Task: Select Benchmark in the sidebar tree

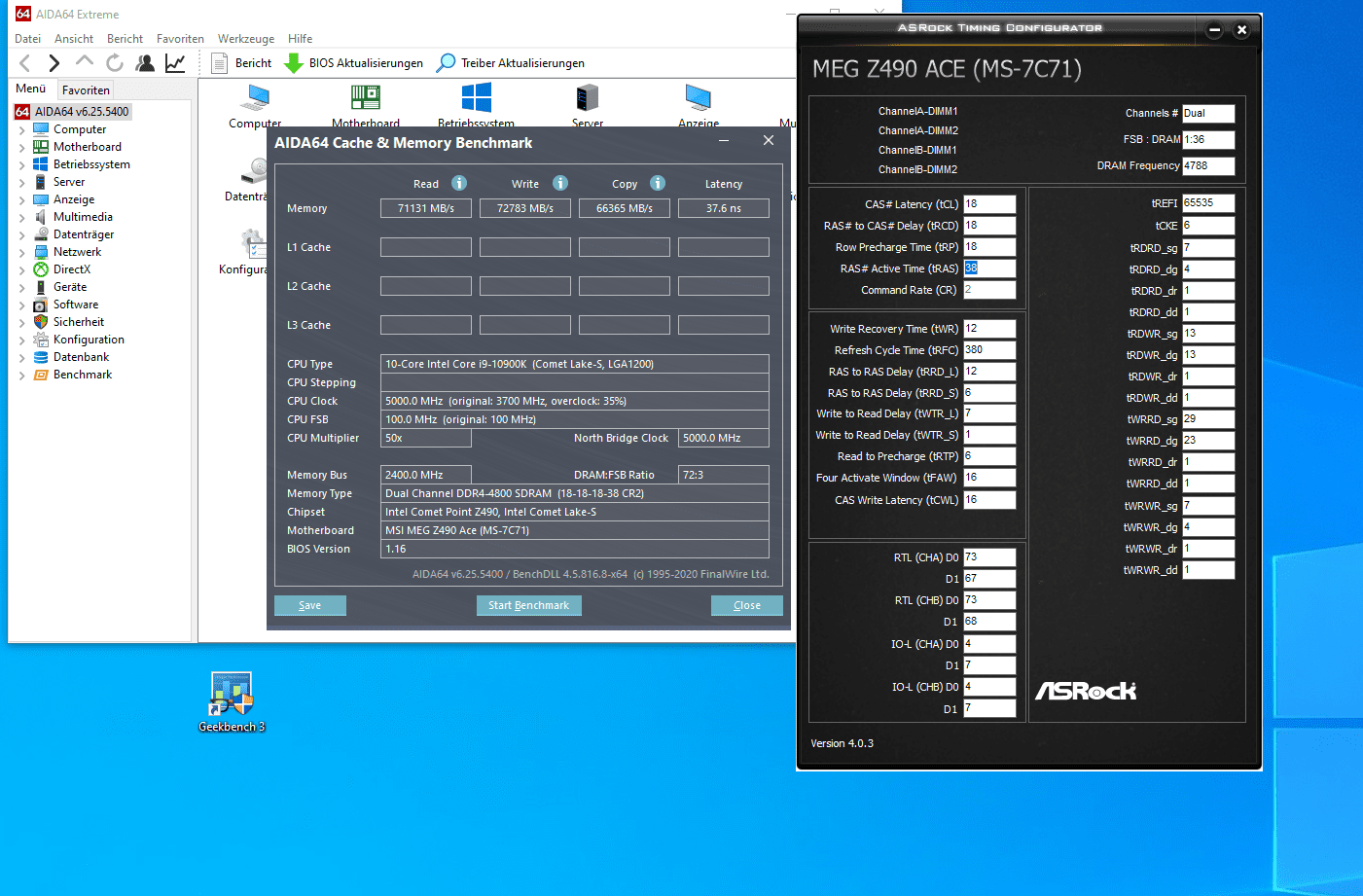Action: coord(83,375)
